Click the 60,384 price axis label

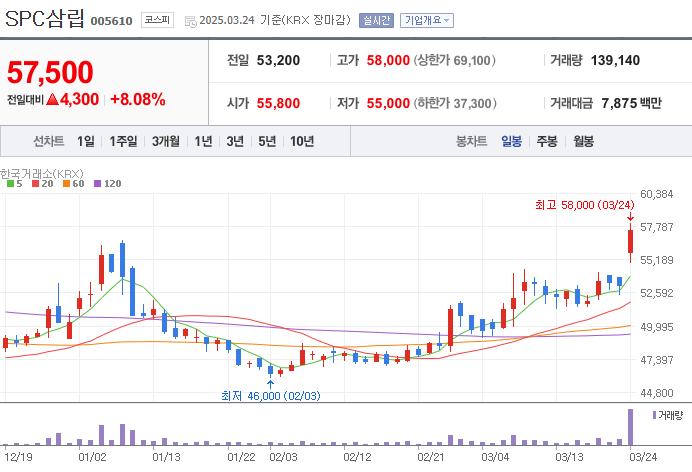click(657, 194)
